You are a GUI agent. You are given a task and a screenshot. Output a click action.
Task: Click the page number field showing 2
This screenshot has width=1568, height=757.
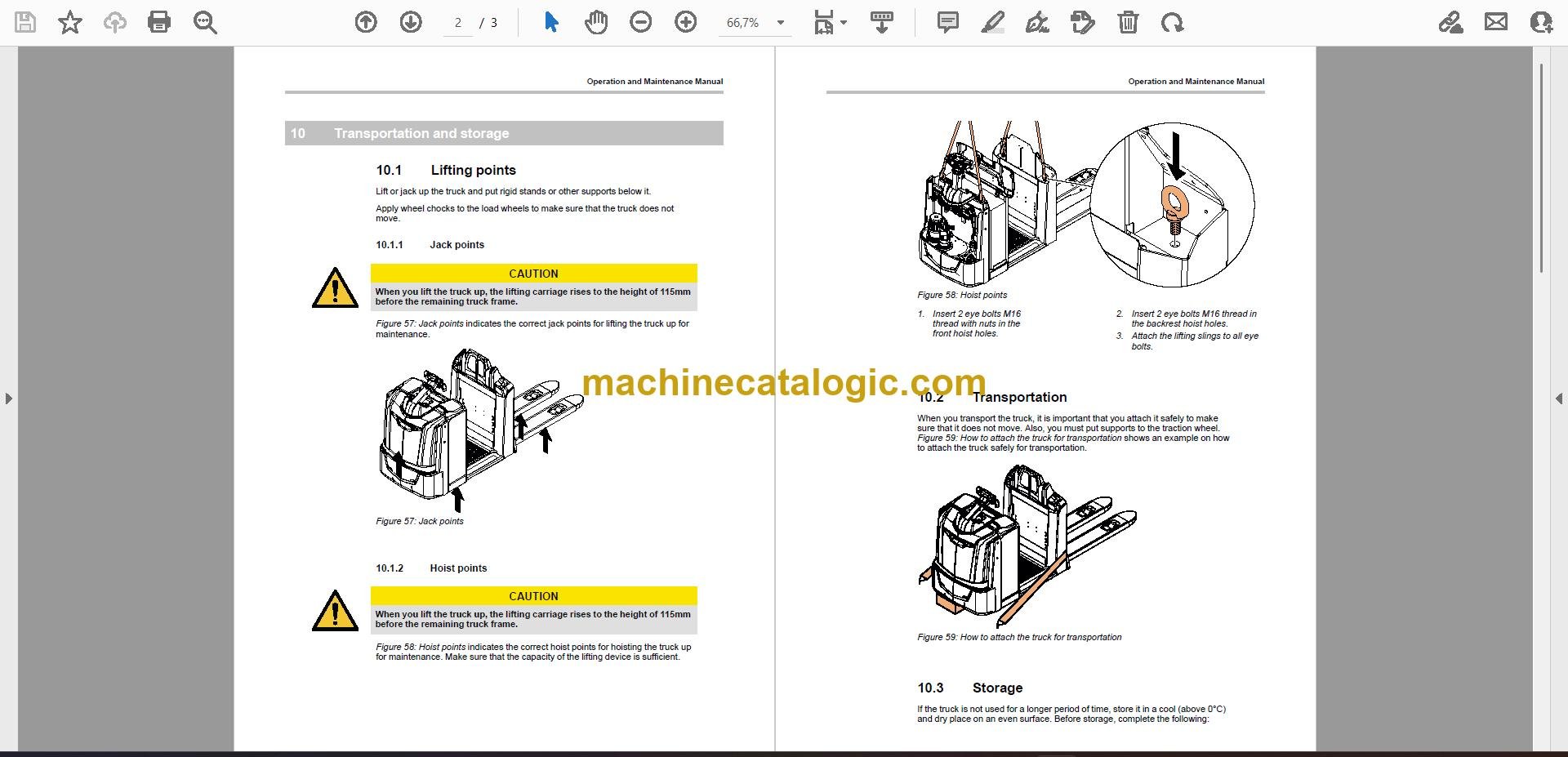tap(458, 23)
